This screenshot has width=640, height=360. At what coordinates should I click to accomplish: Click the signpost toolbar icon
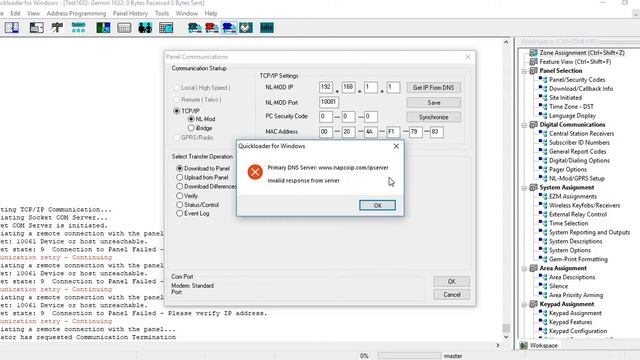tap(57, 28)
